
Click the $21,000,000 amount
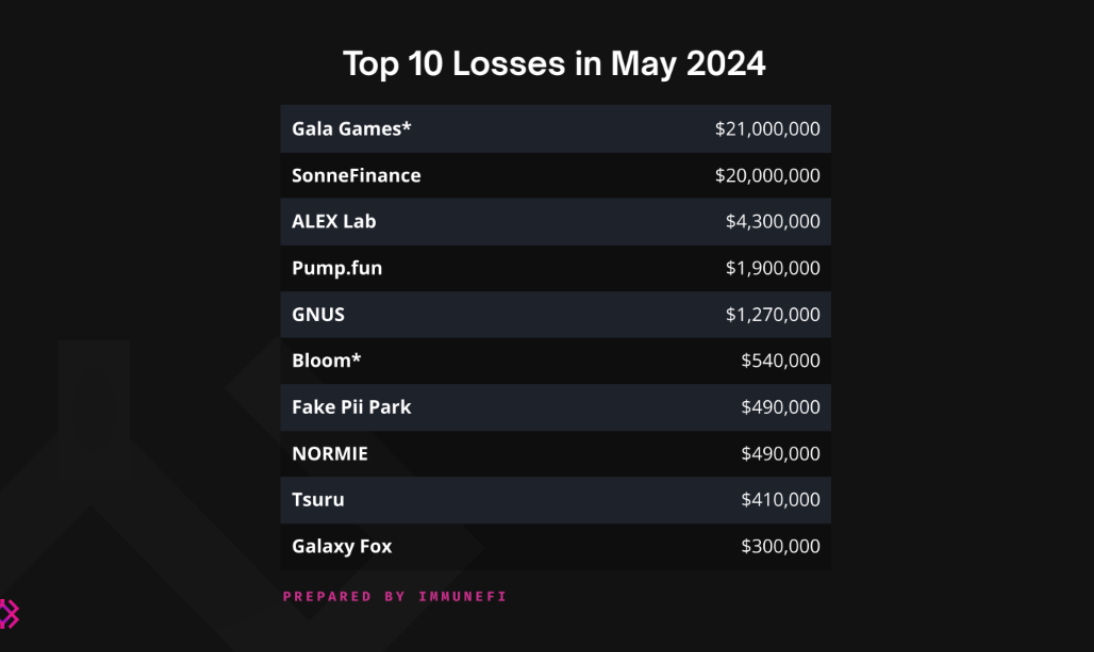tap(767, 129)
